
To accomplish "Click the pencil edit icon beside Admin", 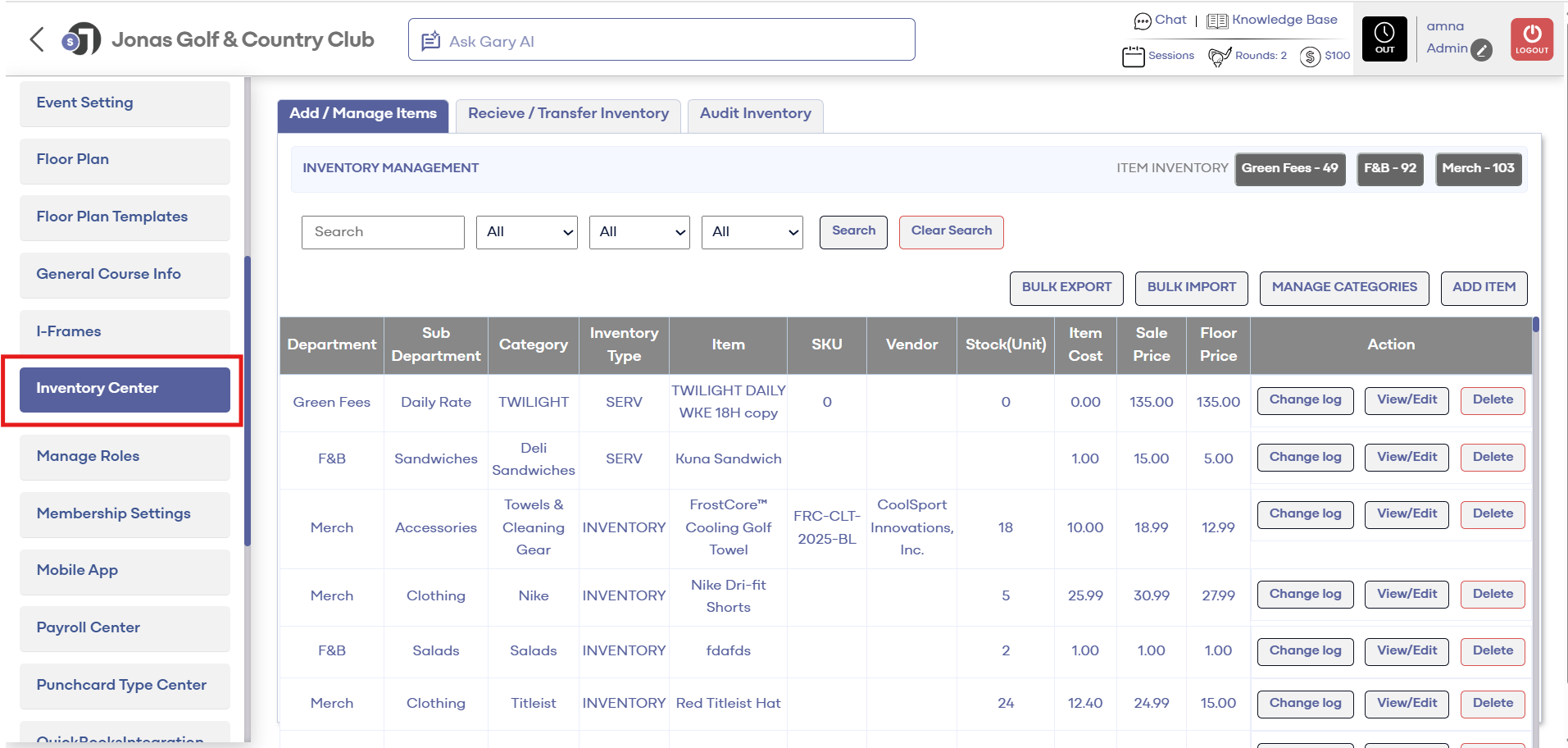I will click(1481, 50).
